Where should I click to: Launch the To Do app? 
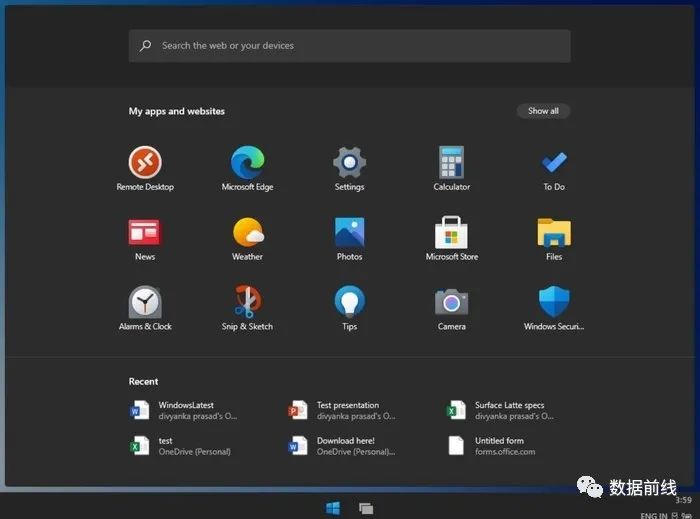coord(554,169)
